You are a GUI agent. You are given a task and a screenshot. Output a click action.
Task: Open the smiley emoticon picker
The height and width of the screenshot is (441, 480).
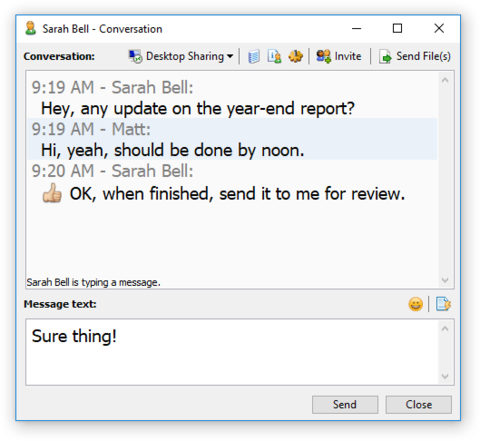(415, 304)
